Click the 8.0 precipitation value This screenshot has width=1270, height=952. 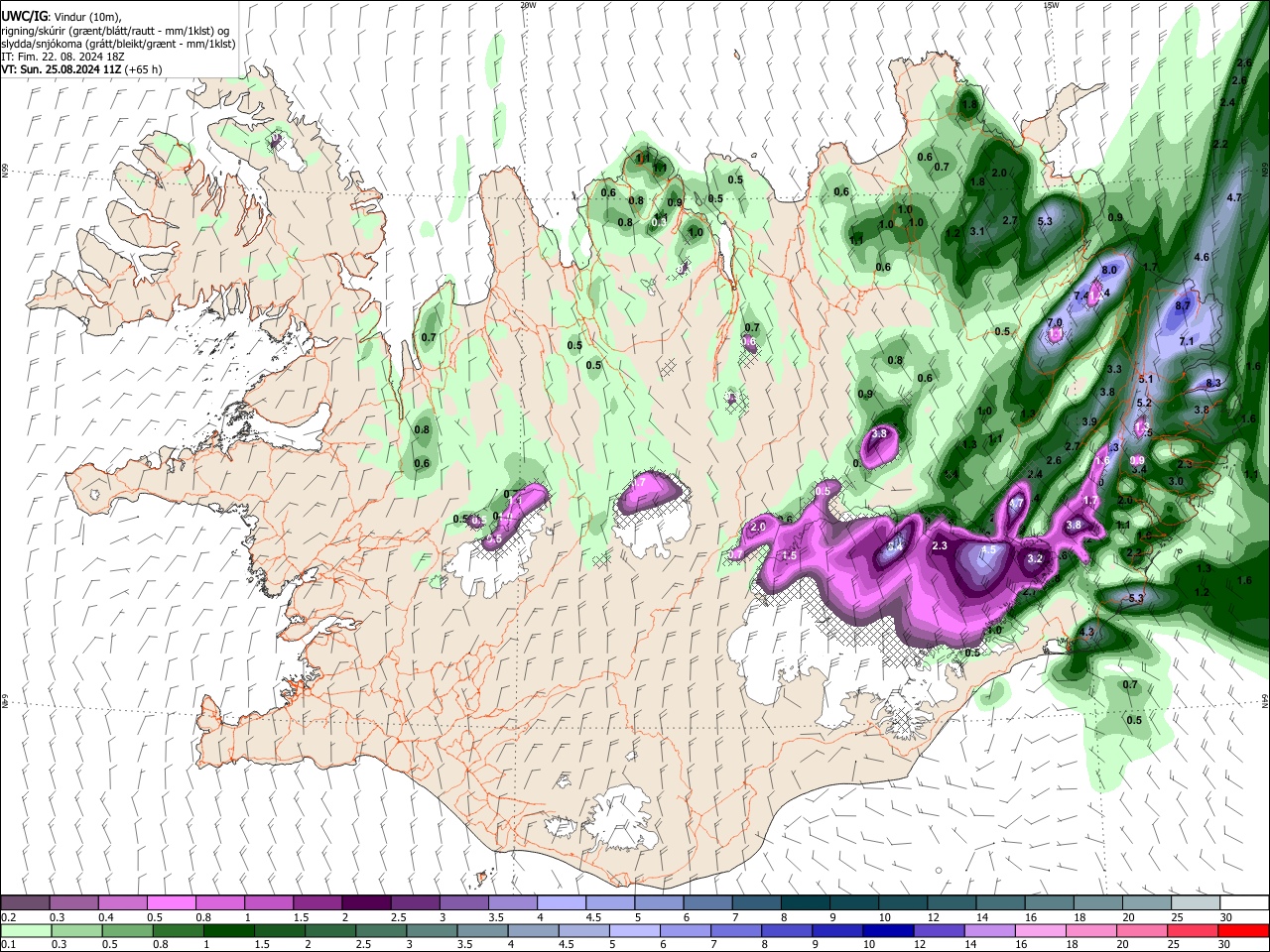tap(1109, 270)
